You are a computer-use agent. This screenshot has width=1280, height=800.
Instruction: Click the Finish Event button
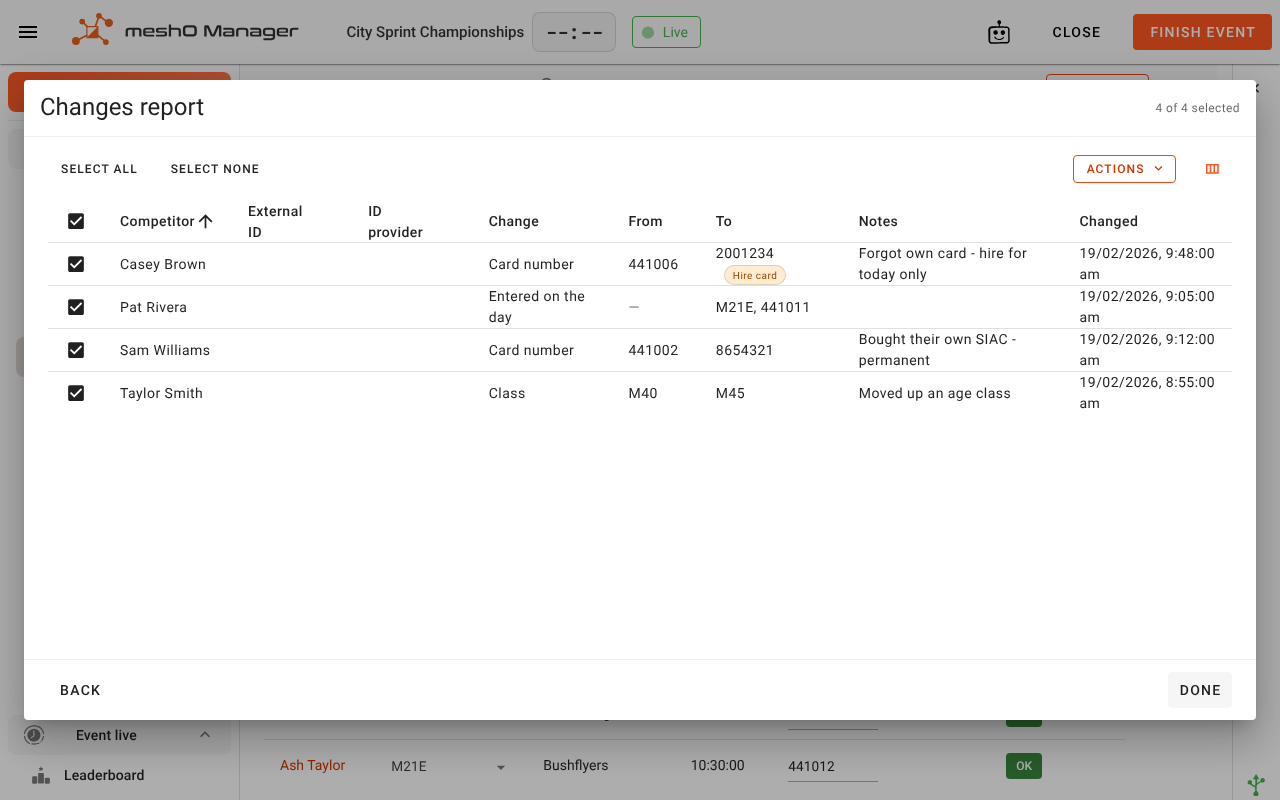(x=1202, y=32)
